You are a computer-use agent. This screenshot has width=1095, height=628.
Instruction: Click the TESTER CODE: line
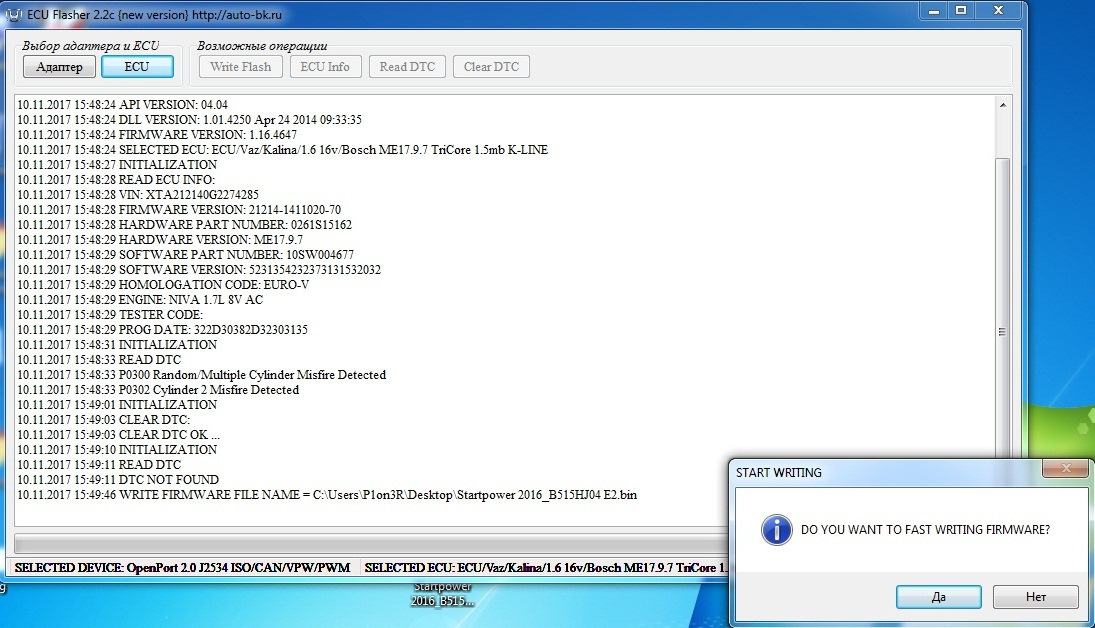click(x=110, y=315)
